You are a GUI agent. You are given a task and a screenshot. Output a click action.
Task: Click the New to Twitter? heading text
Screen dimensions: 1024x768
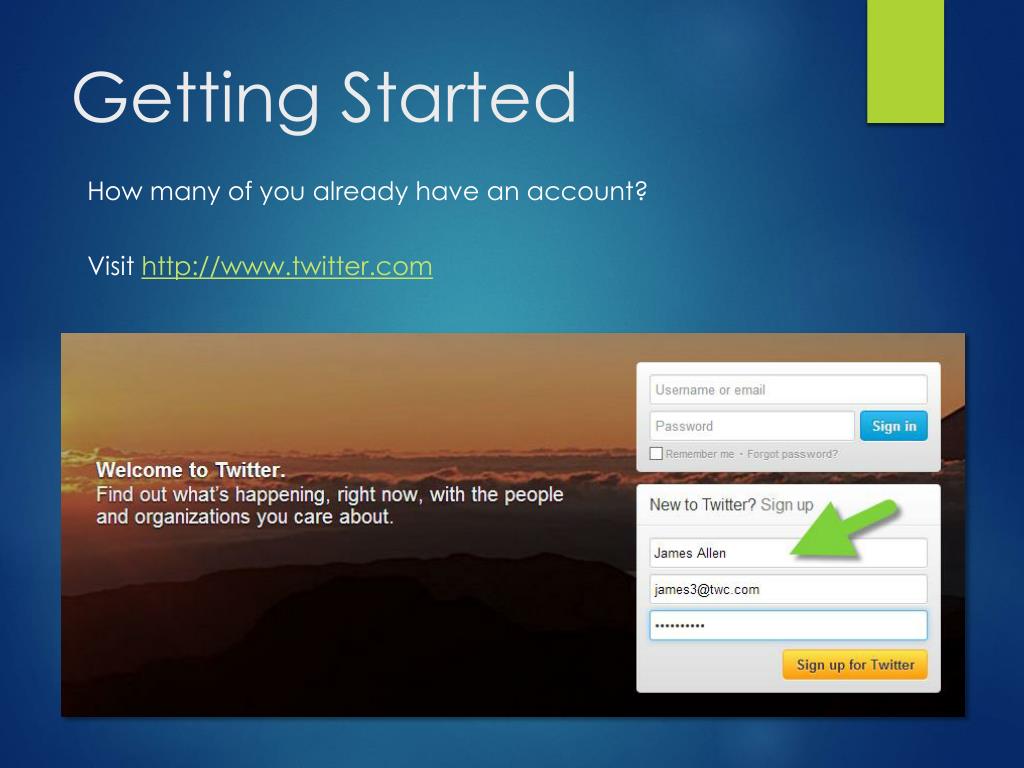click(702, 504)
